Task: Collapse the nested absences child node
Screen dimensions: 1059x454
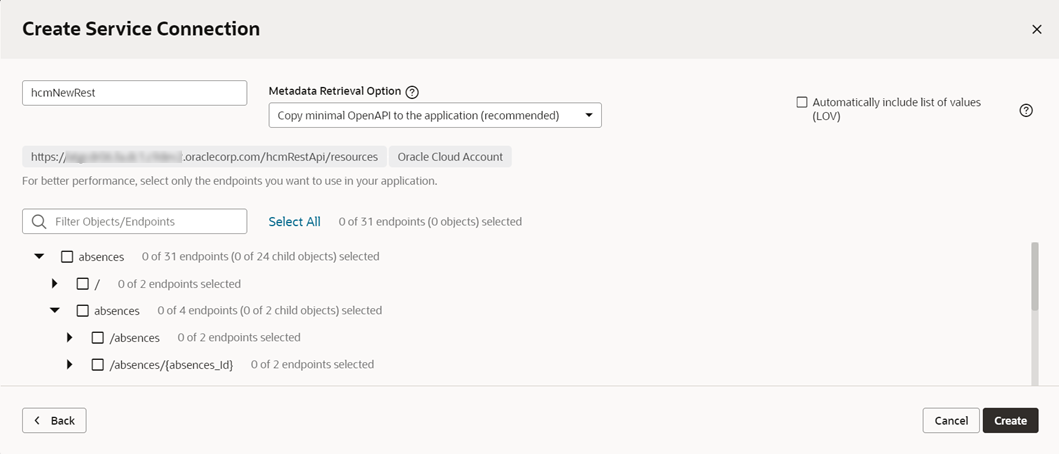Action: click(55, 311)
